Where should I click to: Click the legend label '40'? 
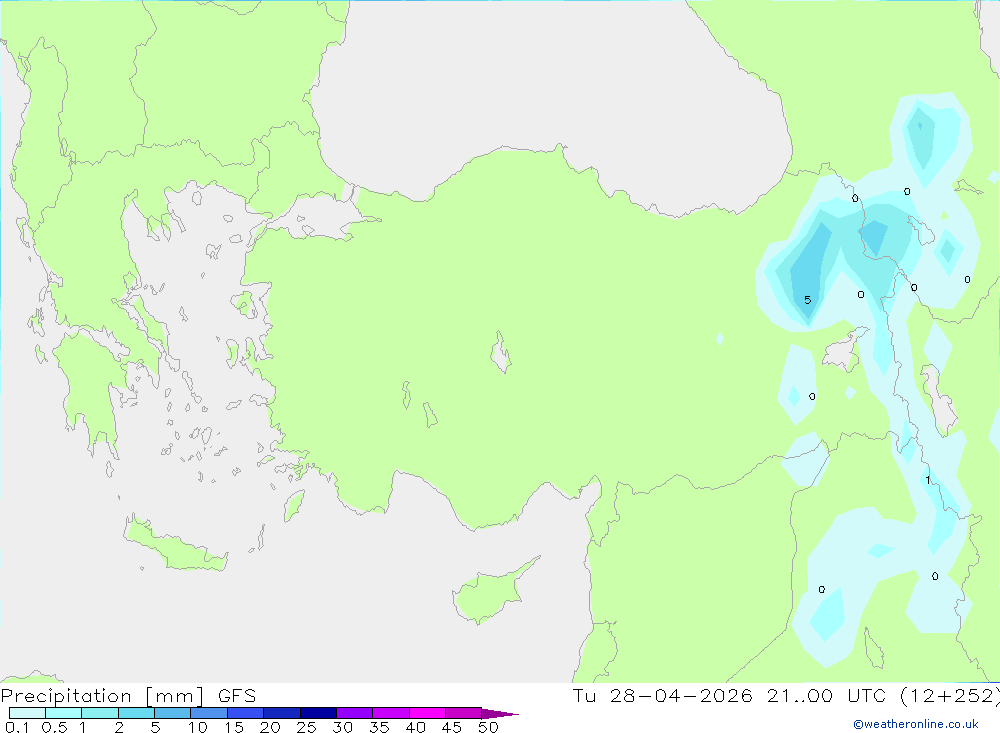[x=415, y=727]
